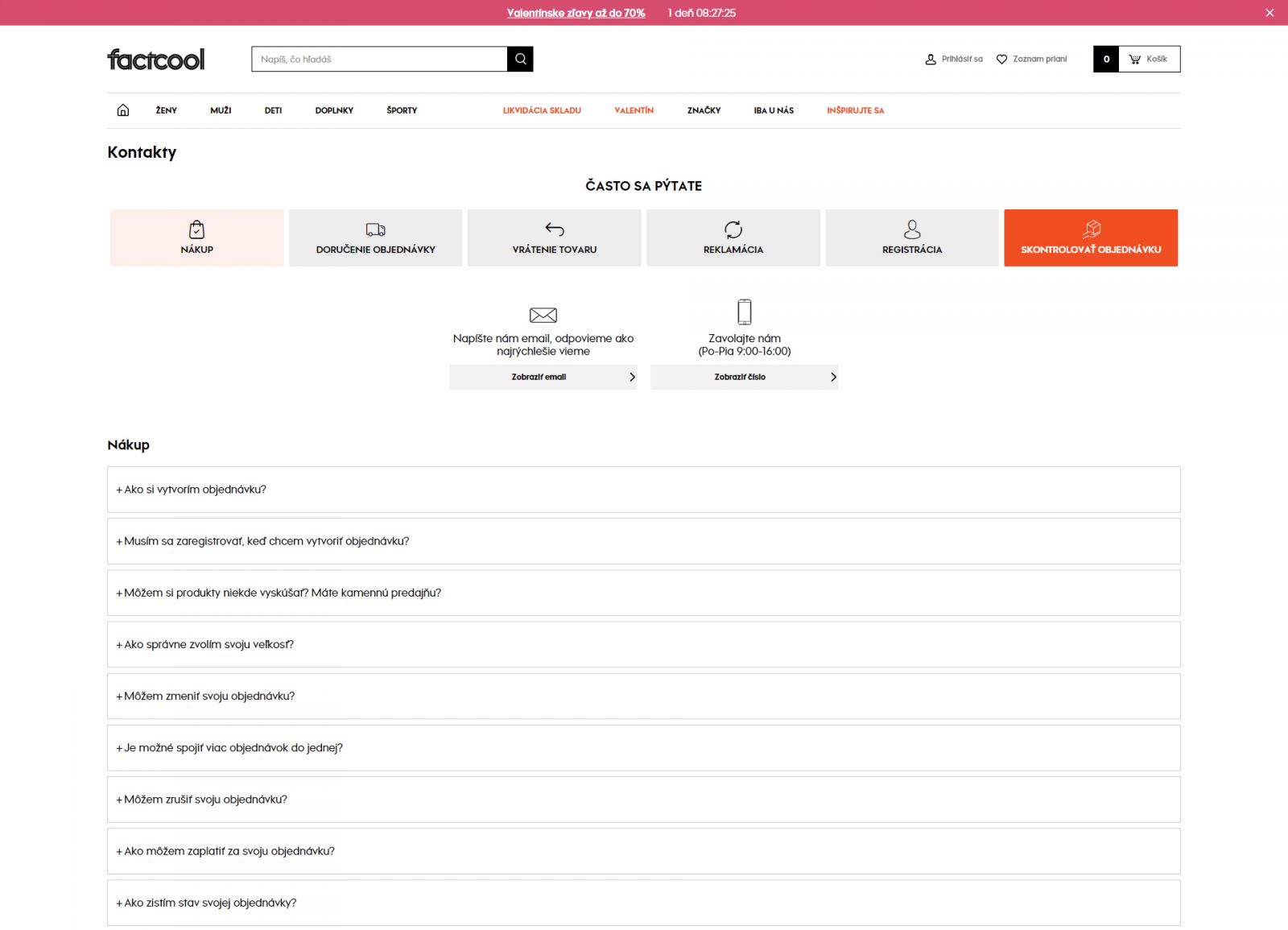Open the LIKVIDÁCIA SKLADU menu item
Viewport: 1288px width, 930px height.
542,110
